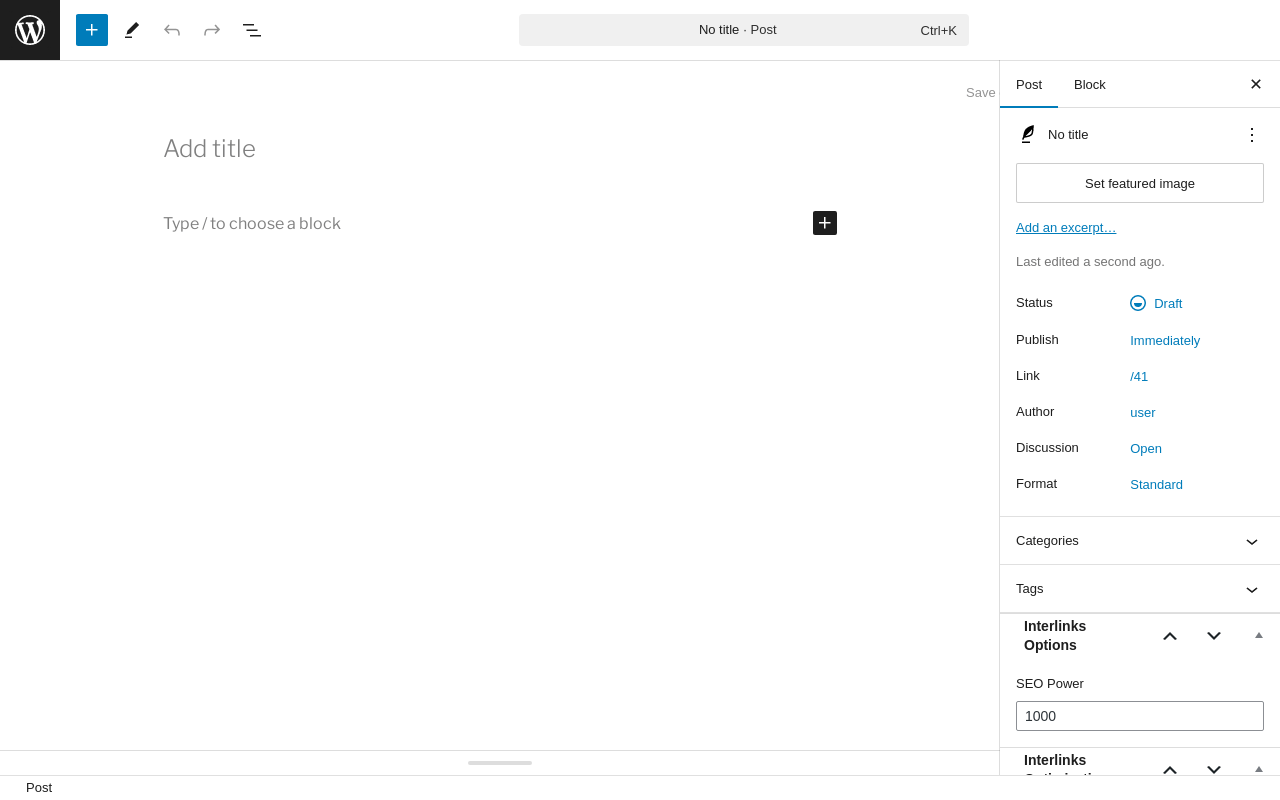Click Set featured image button
The width and height of the screenshot is (1280, 800).
click(x=1140, y=183)
